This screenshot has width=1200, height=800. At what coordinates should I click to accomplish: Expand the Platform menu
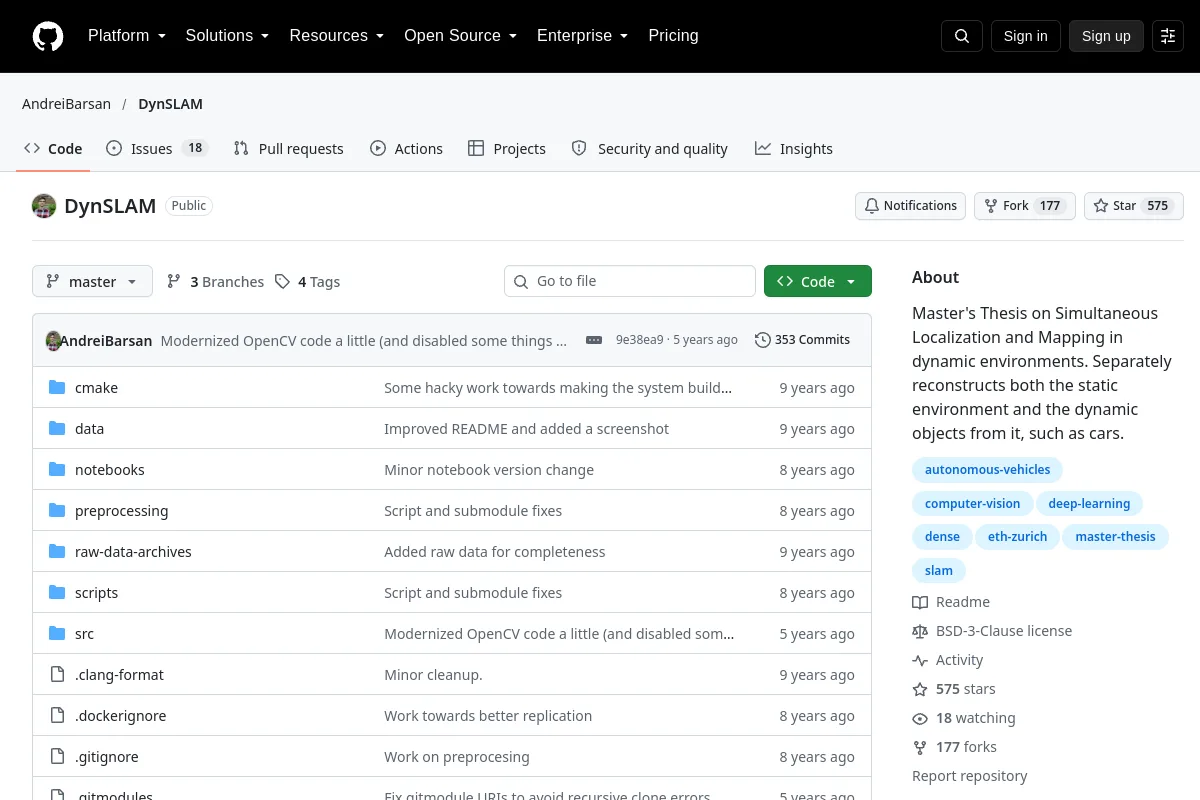(x=126, y=36)
